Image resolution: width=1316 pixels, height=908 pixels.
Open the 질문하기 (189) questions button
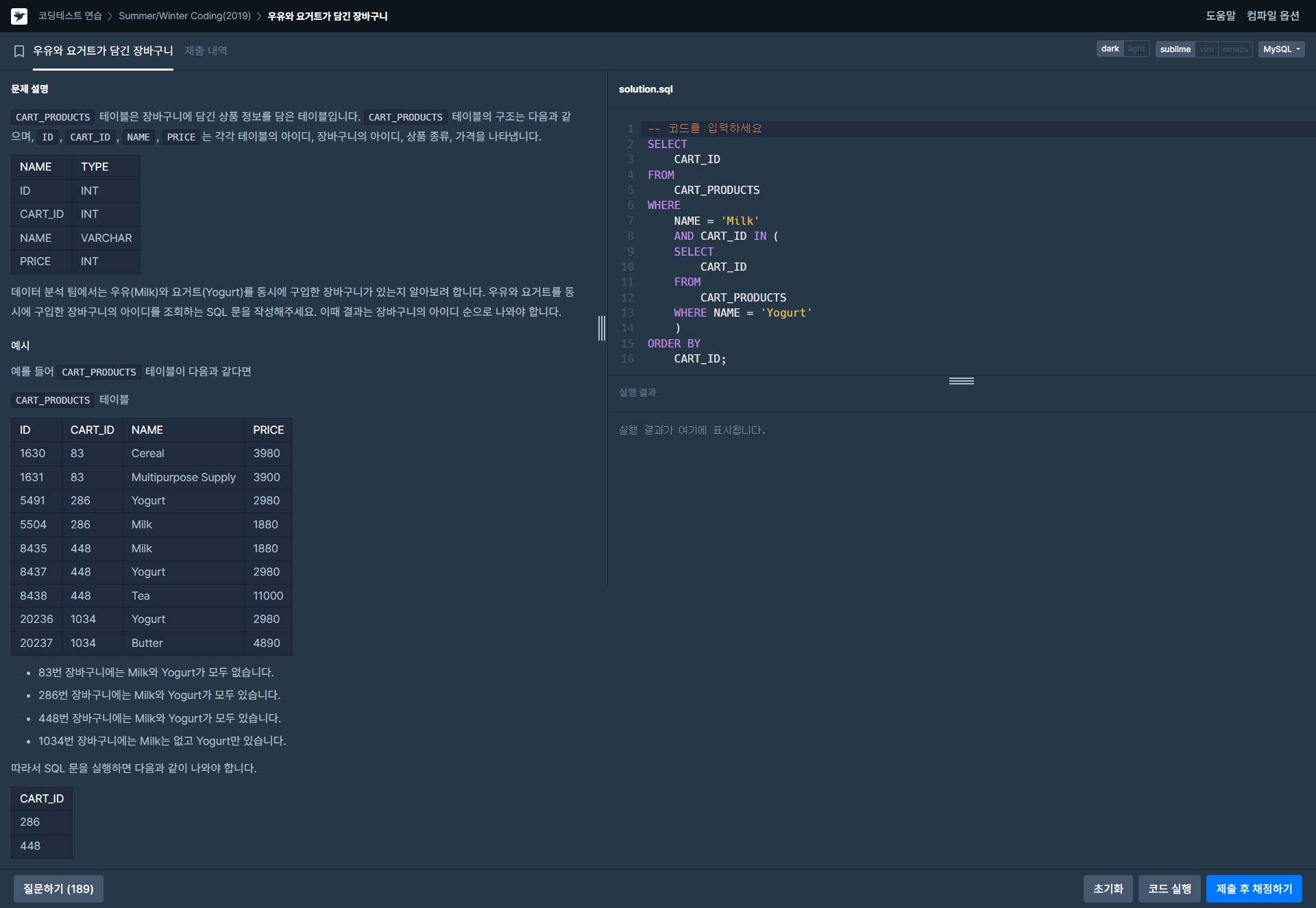click(58, 889)
